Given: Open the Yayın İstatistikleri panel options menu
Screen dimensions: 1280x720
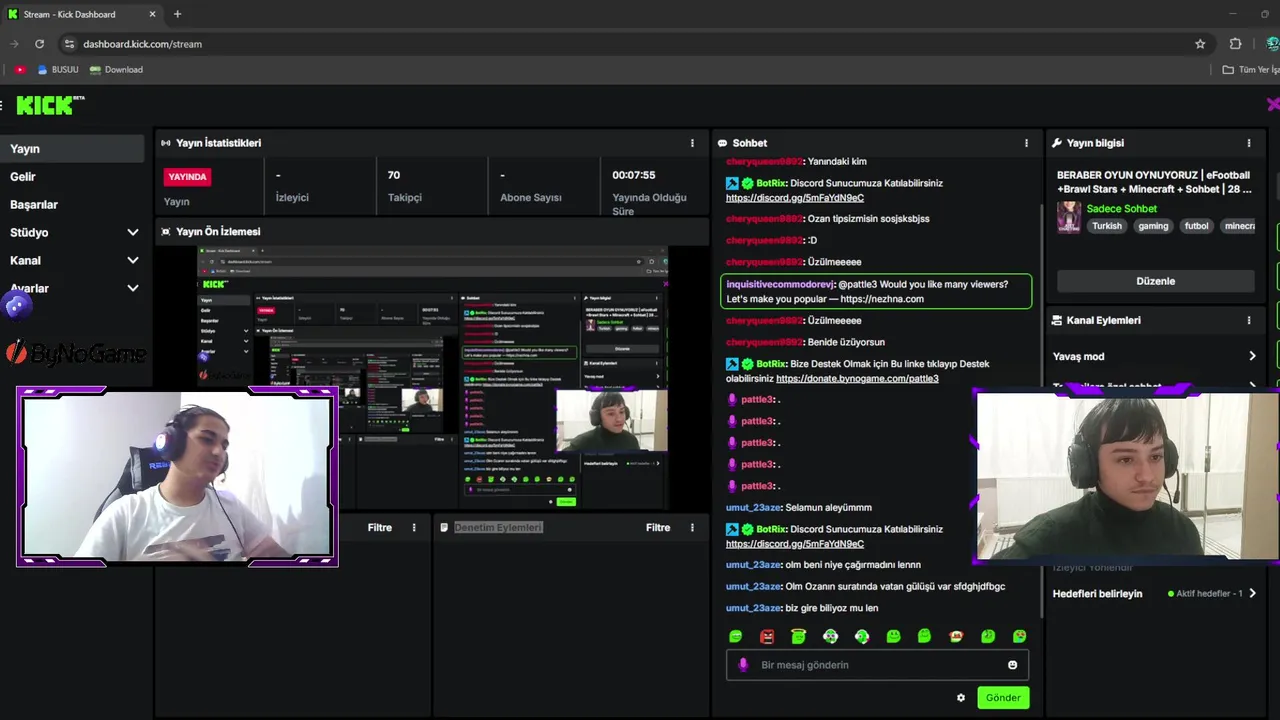Looking at the screenshot, I should (x=692, y=143).
